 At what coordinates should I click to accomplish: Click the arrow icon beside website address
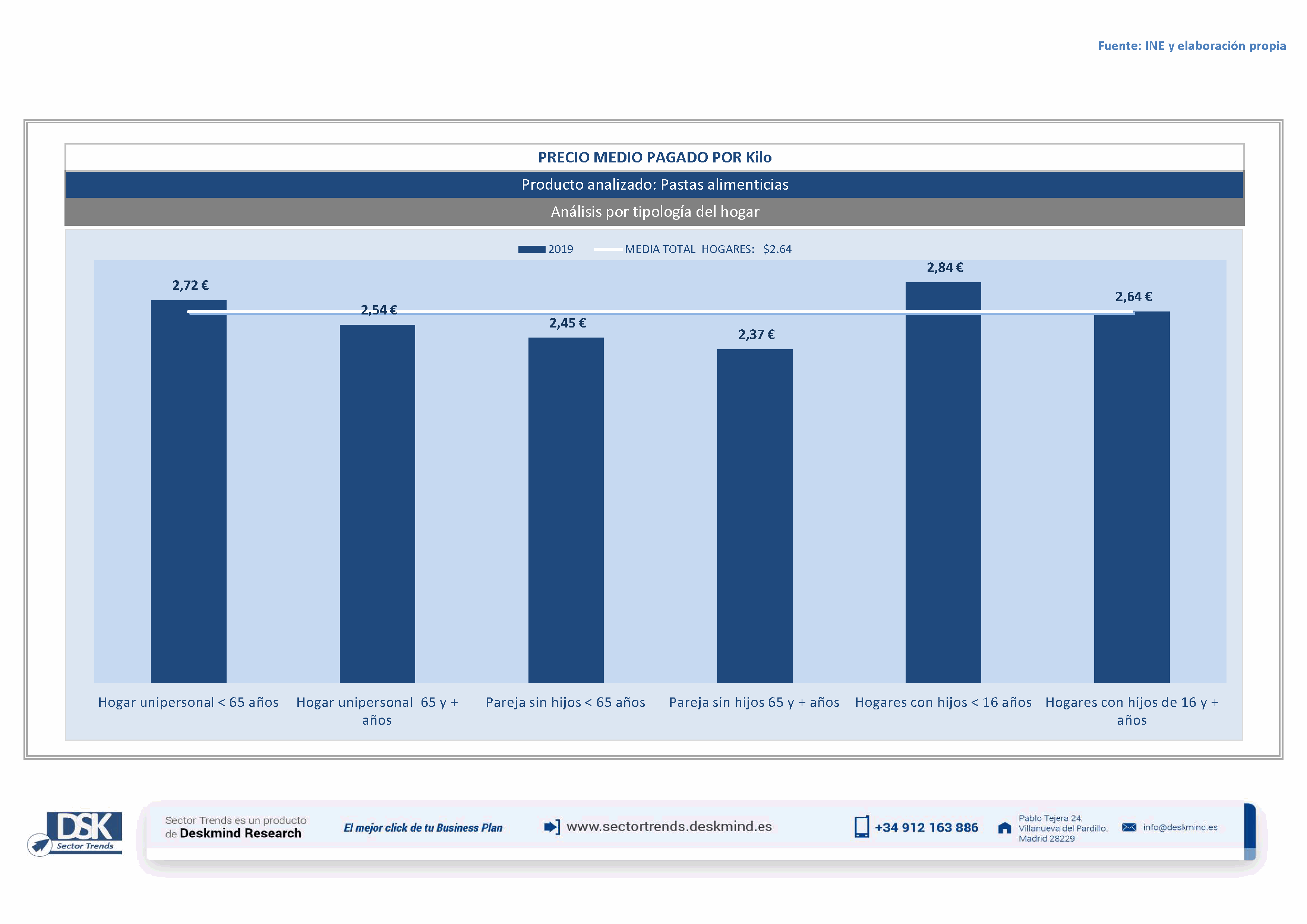click(x=551, y=827)
